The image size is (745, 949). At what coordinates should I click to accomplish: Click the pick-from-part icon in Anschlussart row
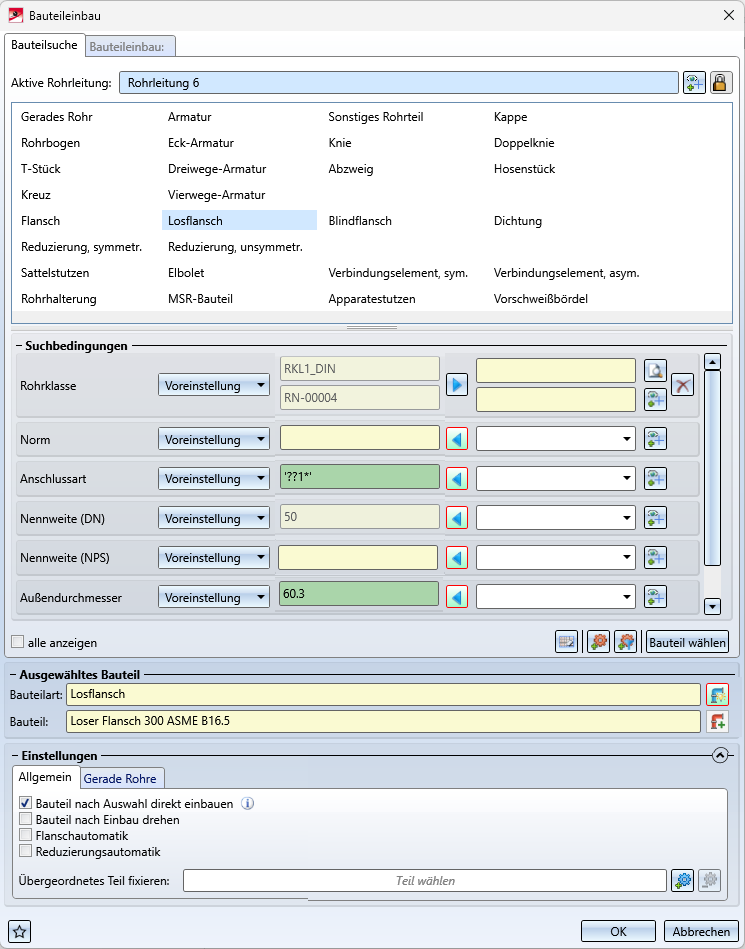[655, 479]
